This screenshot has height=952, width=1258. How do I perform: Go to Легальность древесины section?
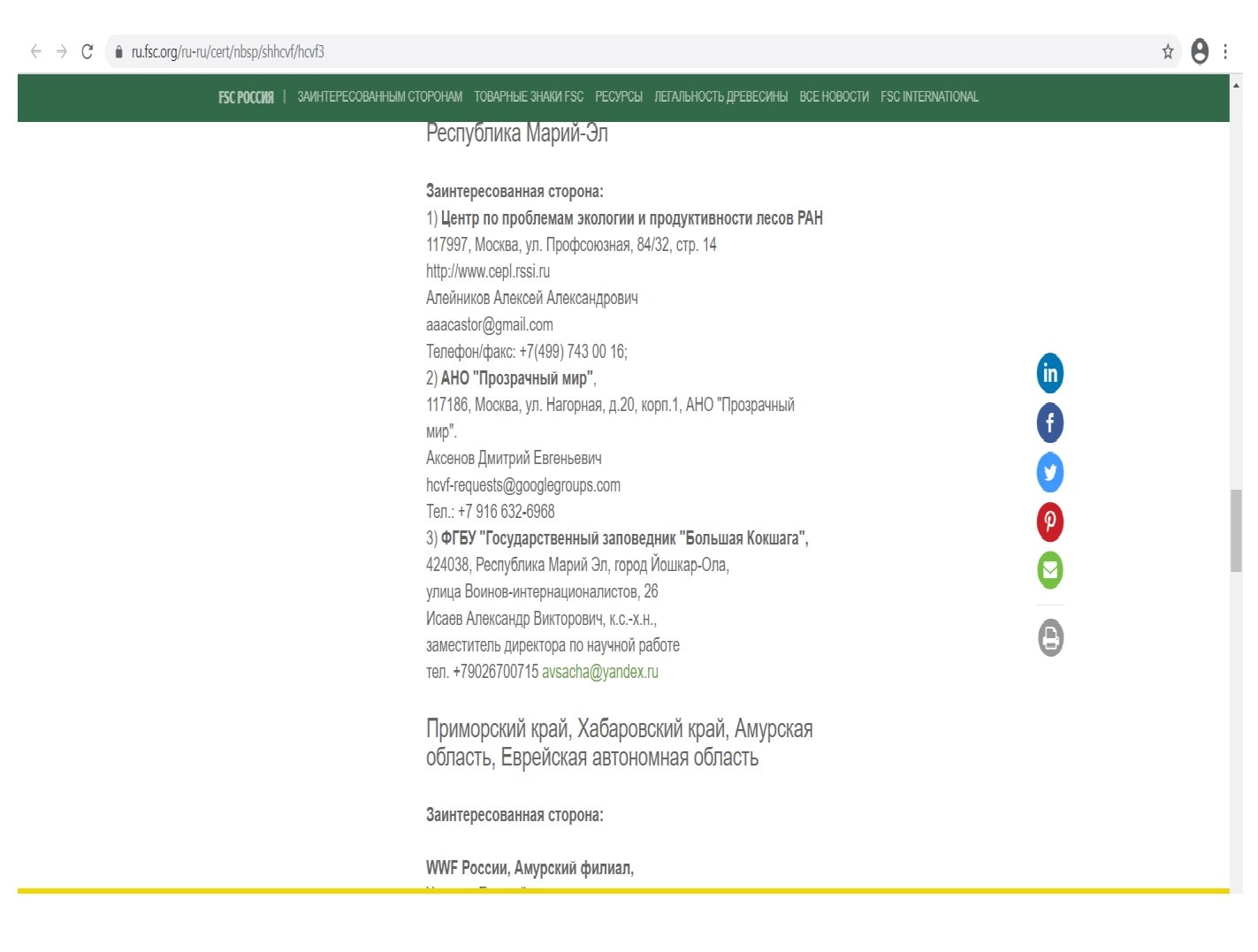pos(720,96)
